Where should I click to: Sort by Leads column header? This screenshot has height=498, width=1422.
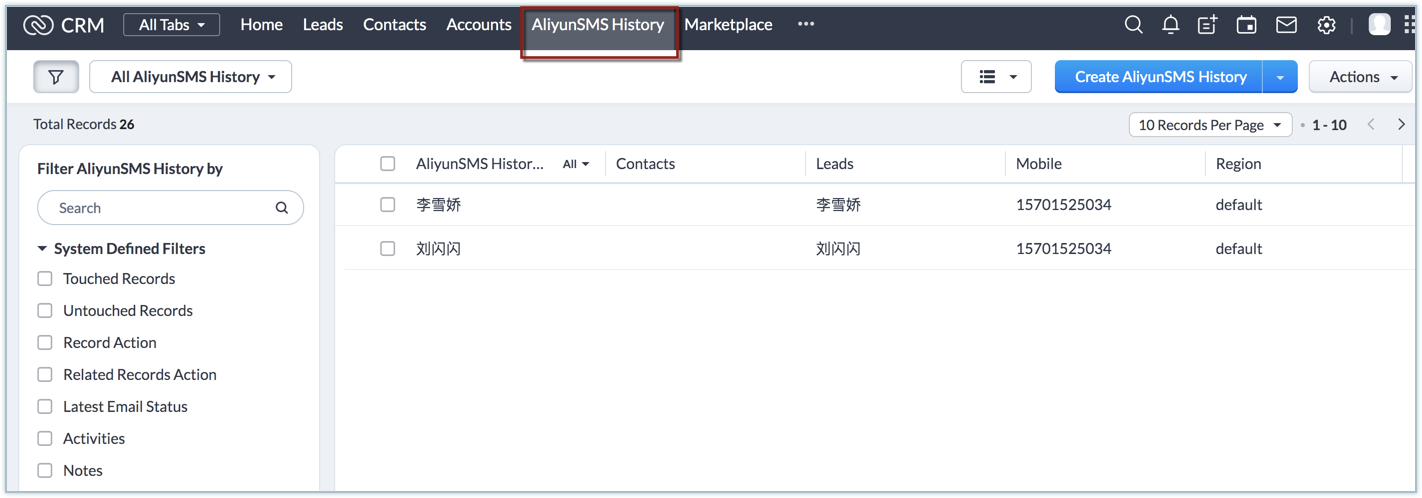(834, 164)
